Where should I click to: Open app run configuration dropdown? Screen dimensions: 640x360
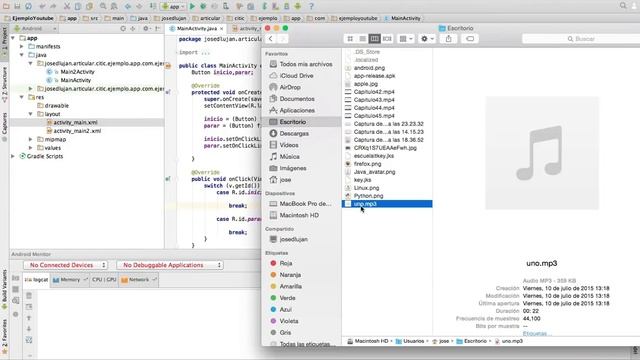pos(173,6)
